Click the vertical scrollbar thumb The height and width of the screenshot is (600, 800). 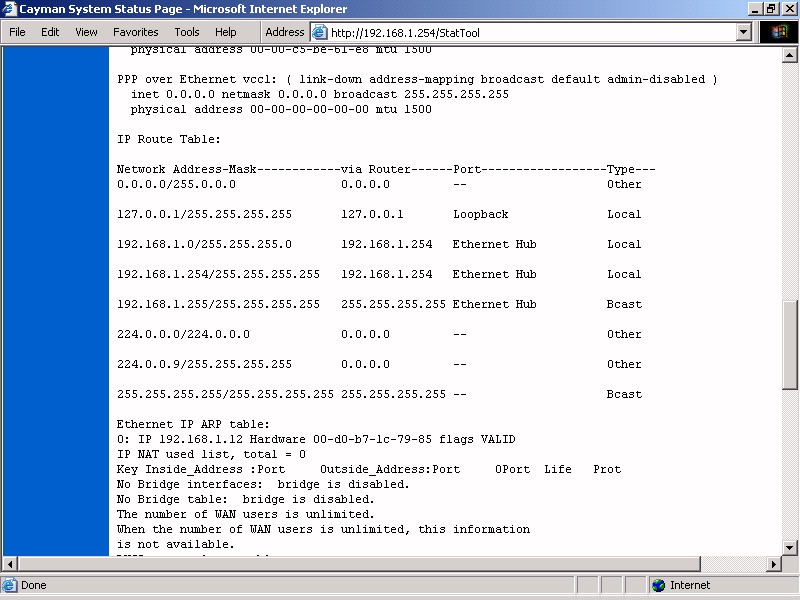coord(790,345)
